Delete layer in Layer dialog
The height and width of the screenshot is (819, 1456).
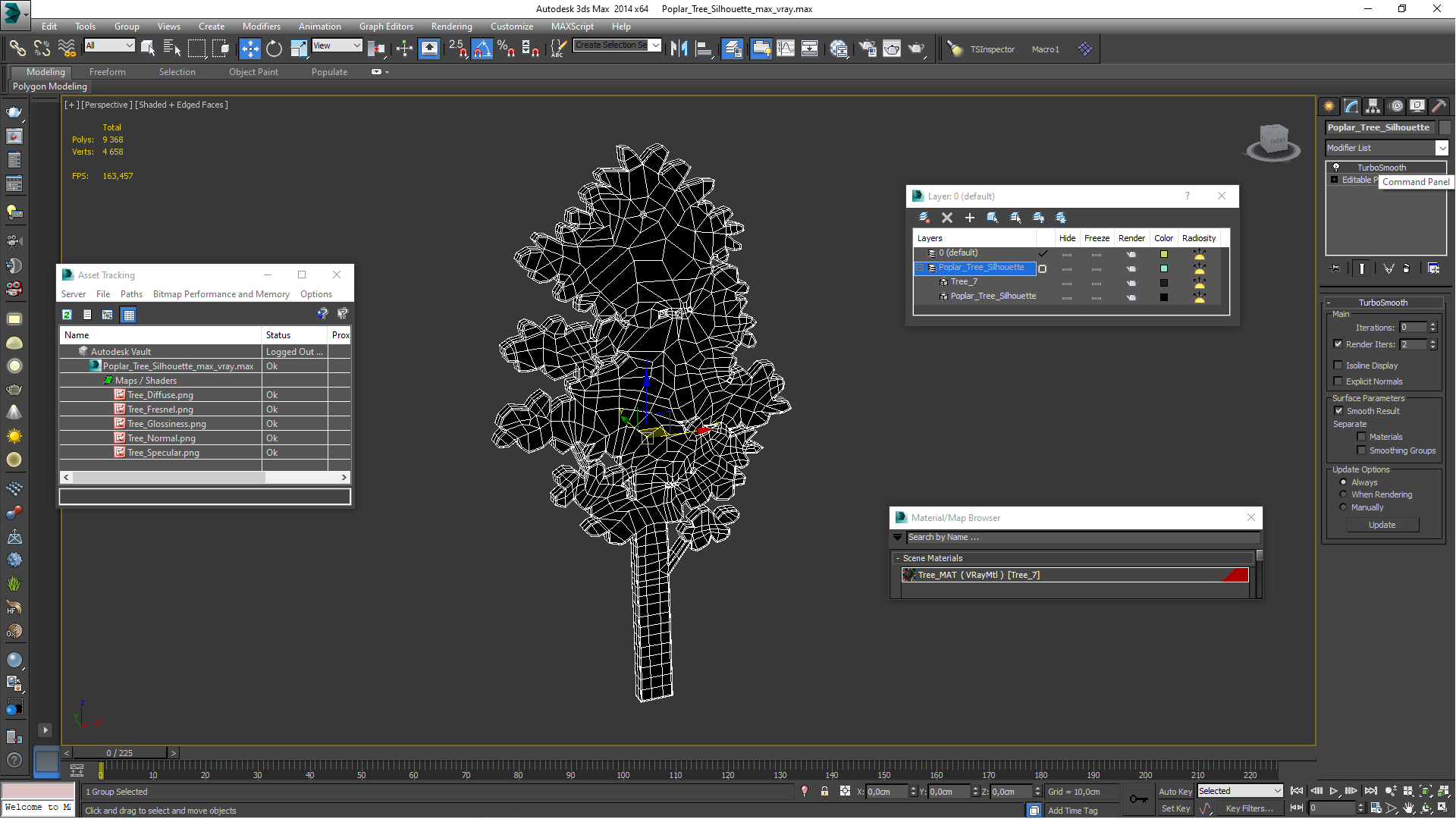coord(947,218)
